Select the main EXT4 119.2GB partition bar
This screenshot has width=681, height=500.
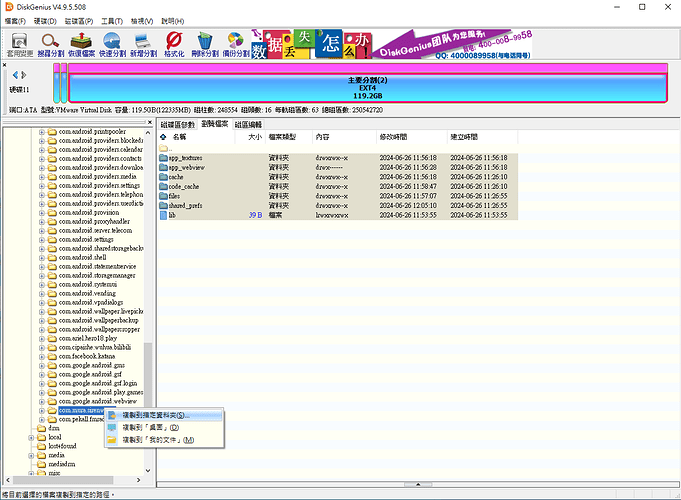point(367,83)
